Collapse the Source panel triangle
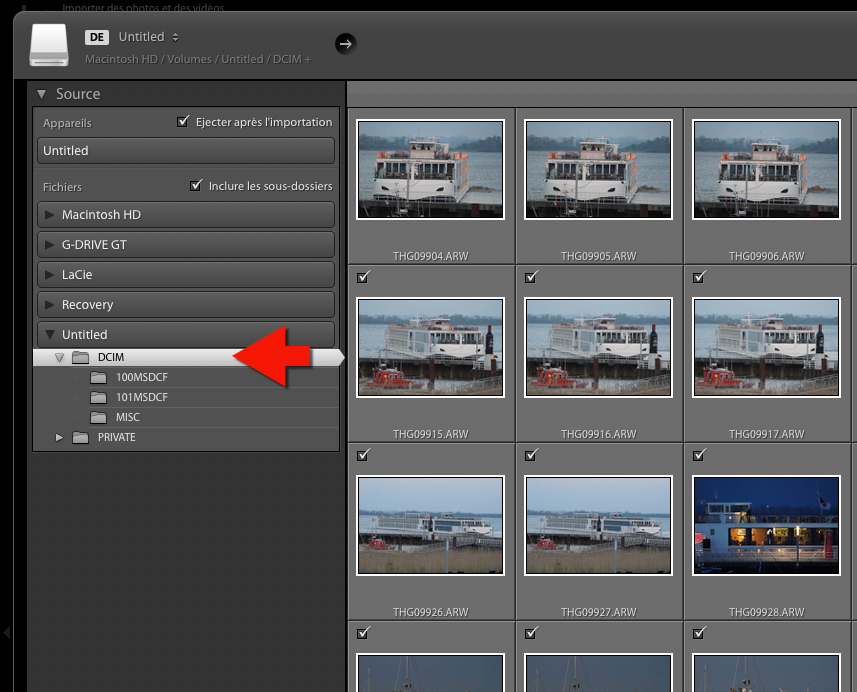The width and height of the screenshot is (857, 692). pos(42,94)
